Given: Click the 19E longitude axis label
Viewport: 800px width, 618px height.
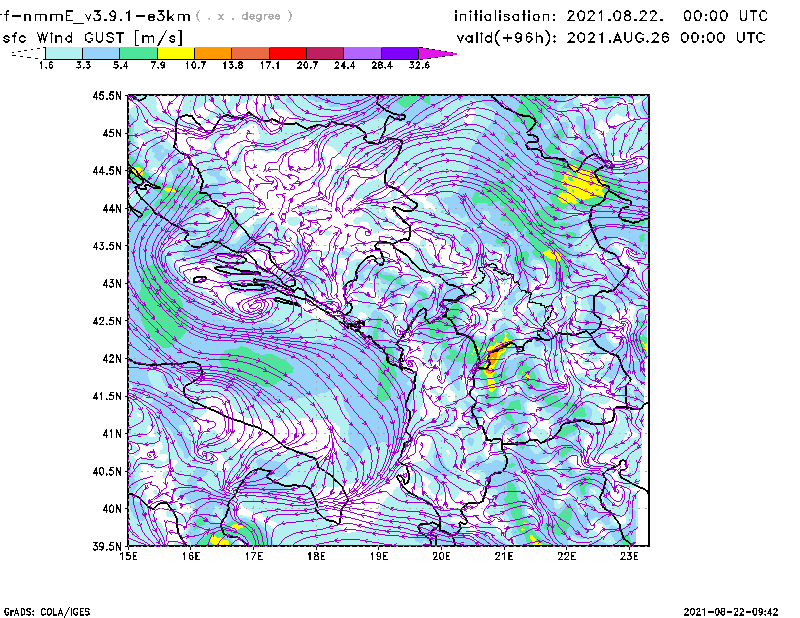Looking at the screenshot, I should [379, 557].
